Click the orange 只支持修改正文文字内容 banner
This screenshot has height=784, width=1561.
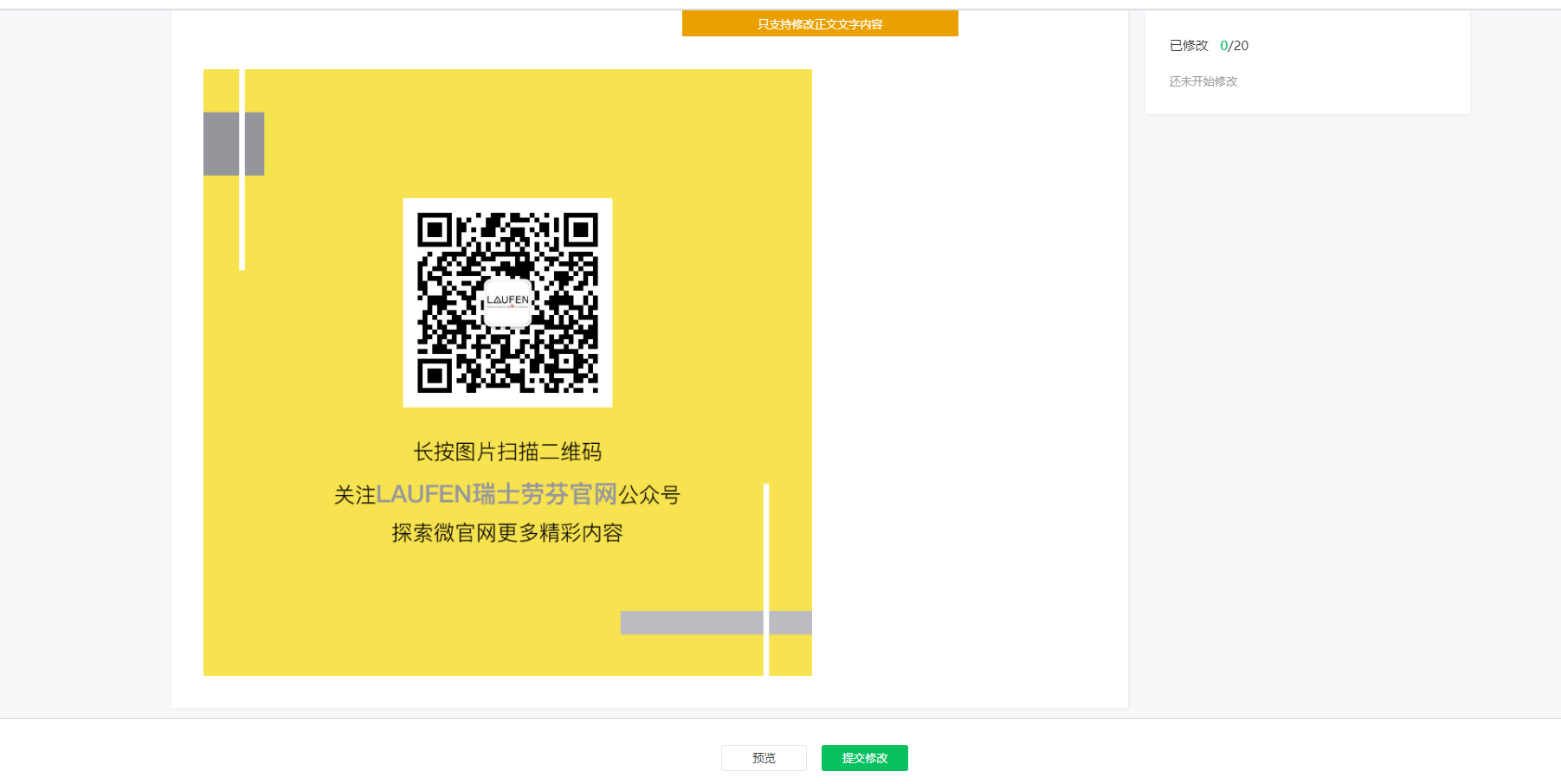pos(820,23)
